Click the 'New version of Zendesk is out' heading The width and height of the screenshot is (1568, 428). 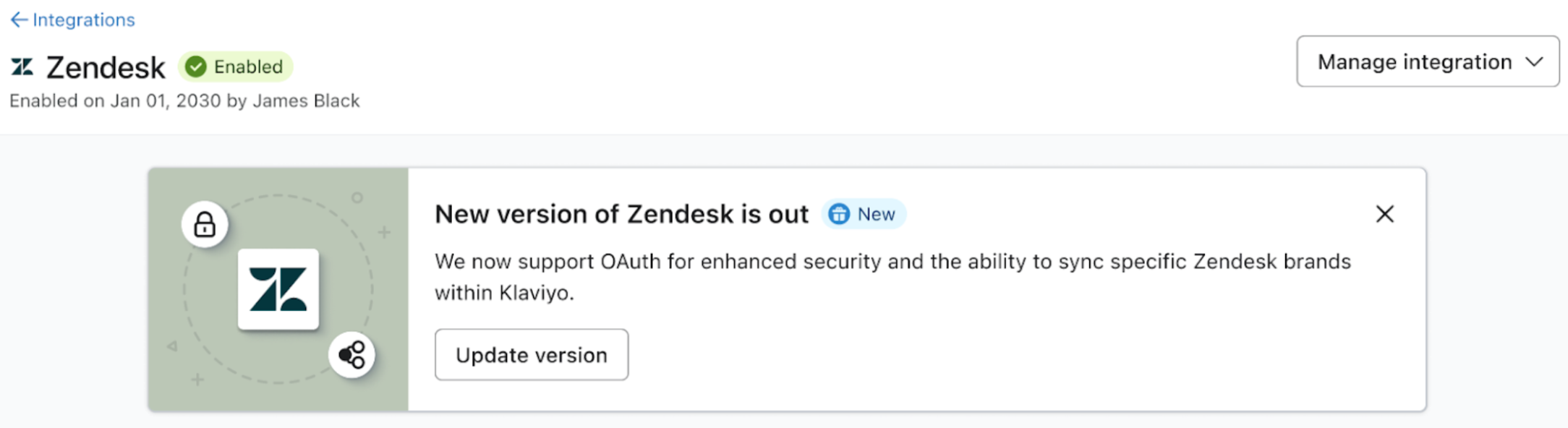coord(621,214)
